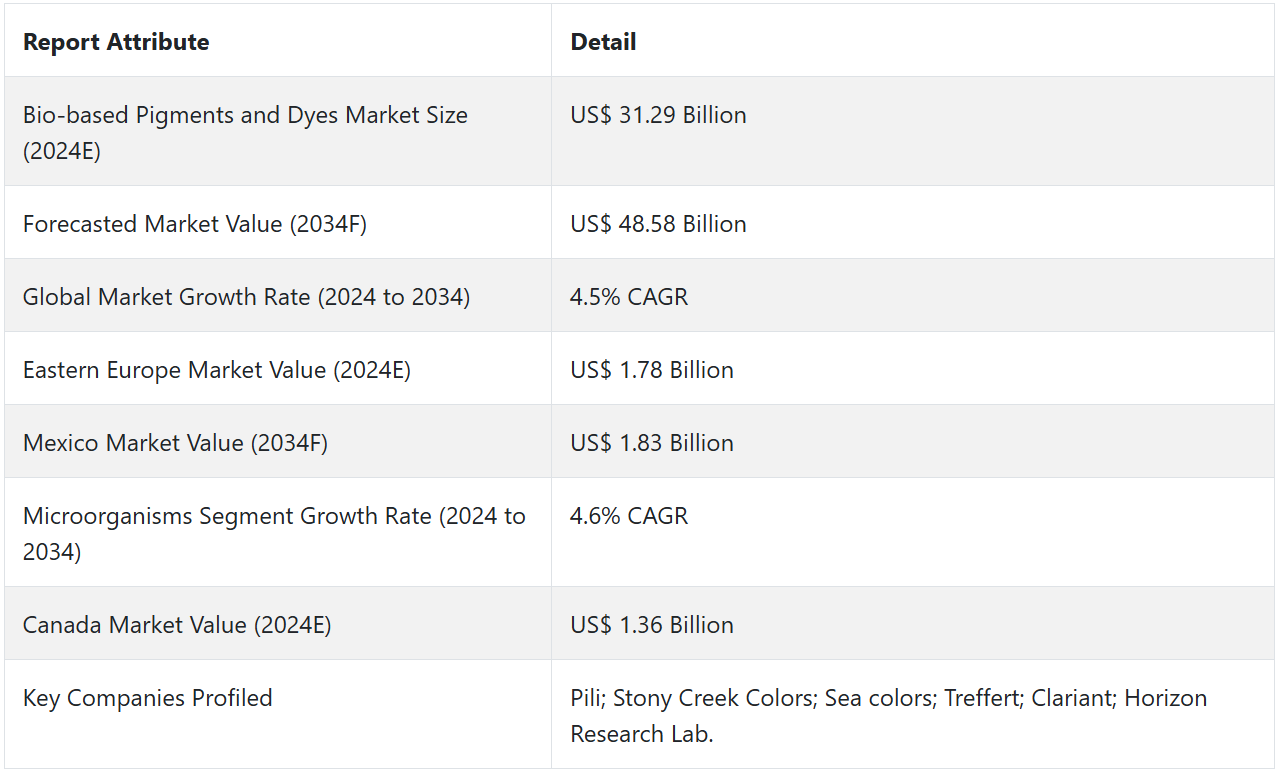Click the US$ 48.58 Billion value

(x=658, y=224)
